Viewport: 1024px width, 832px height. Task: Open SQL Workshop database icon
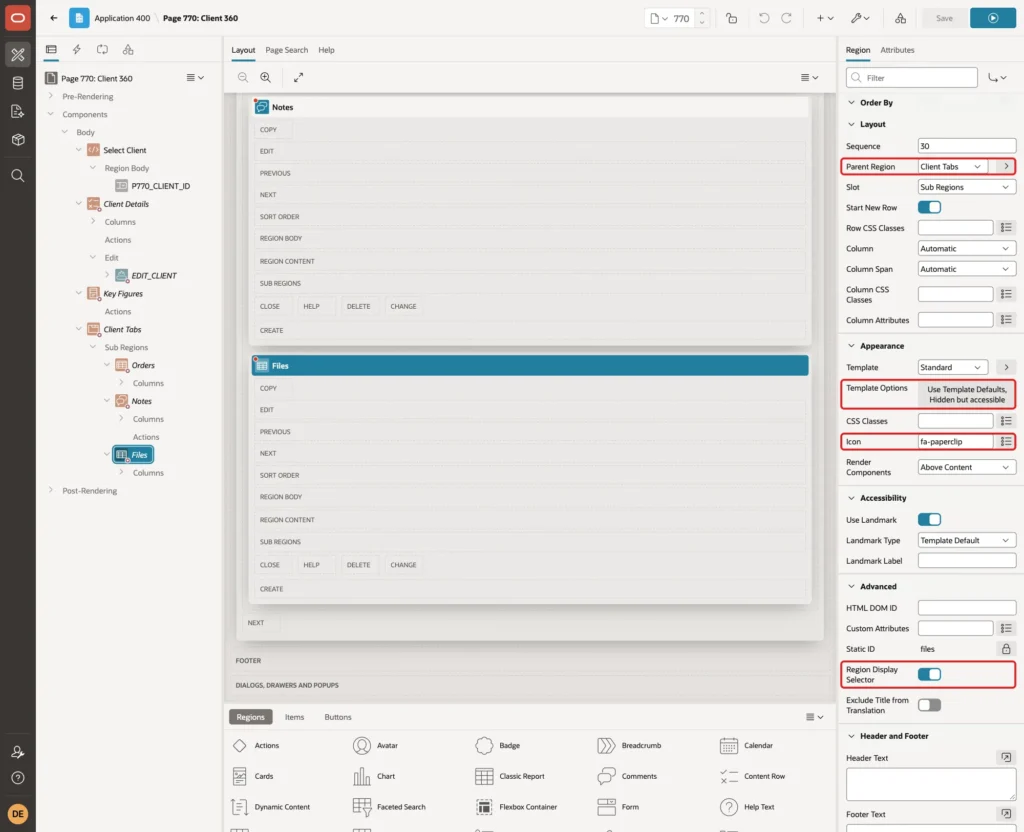[x=18, y=83]
